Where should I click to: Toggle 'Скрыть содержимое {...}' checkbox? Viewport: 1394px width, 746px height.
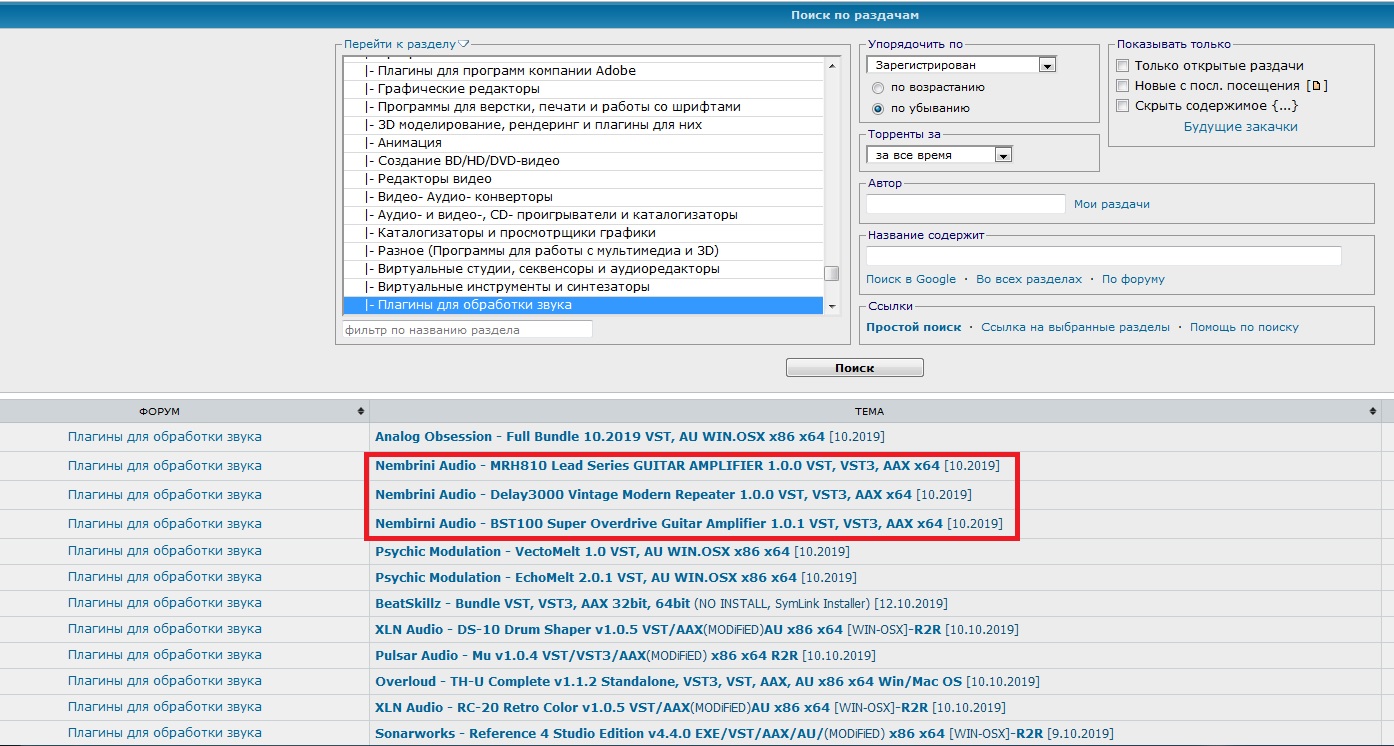coord(1123,106)
